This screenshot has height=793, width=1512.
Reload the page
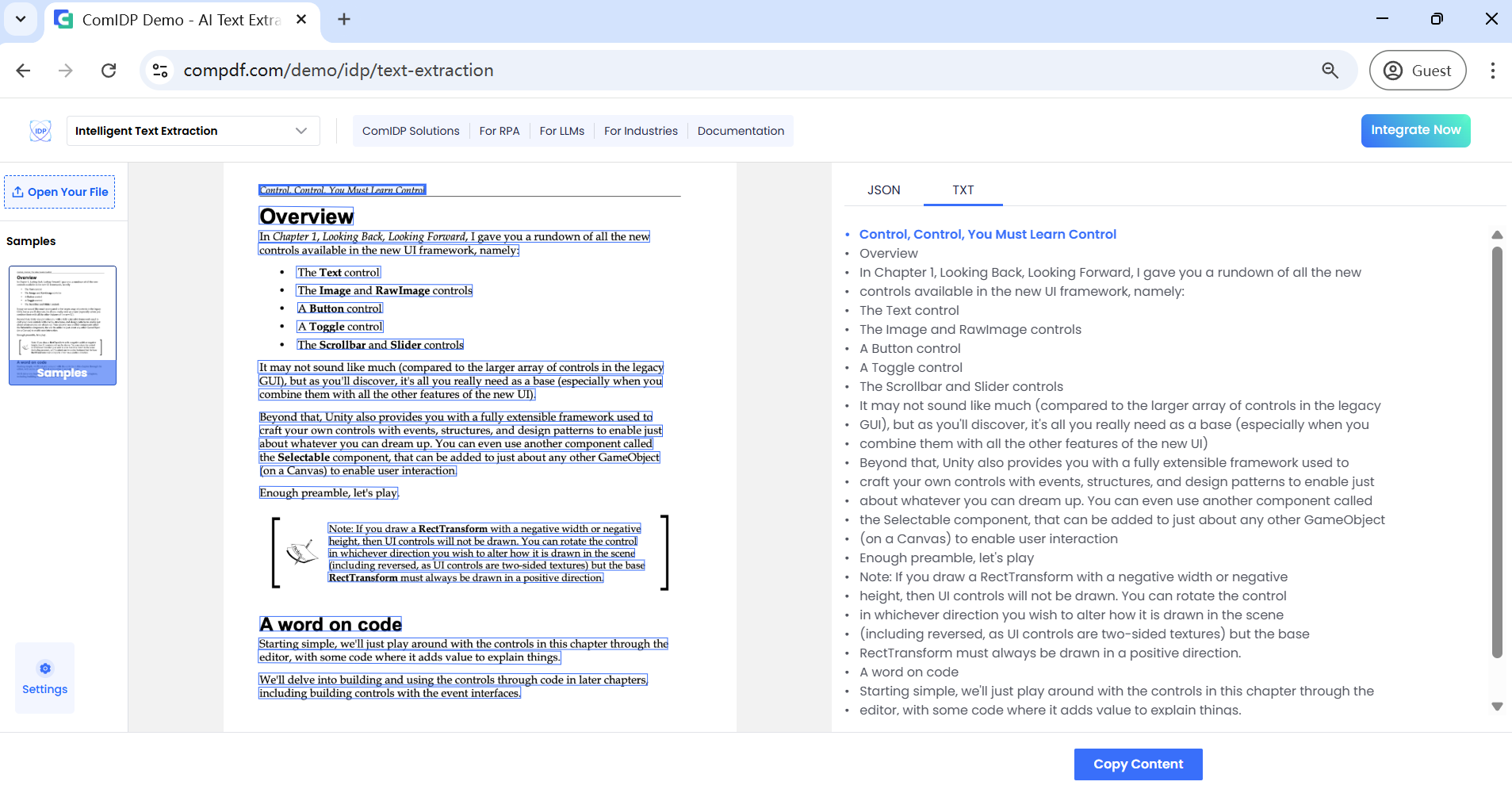[x=109, y=71]
